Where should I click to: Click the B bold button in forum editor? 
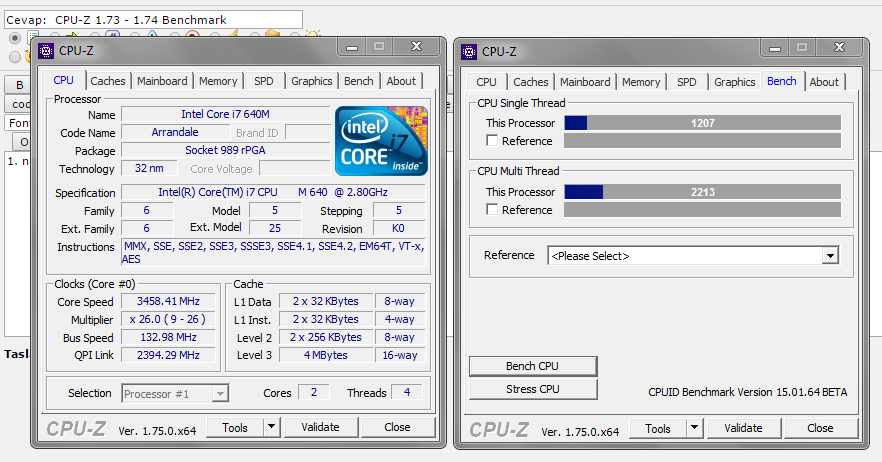coord(19,85)
